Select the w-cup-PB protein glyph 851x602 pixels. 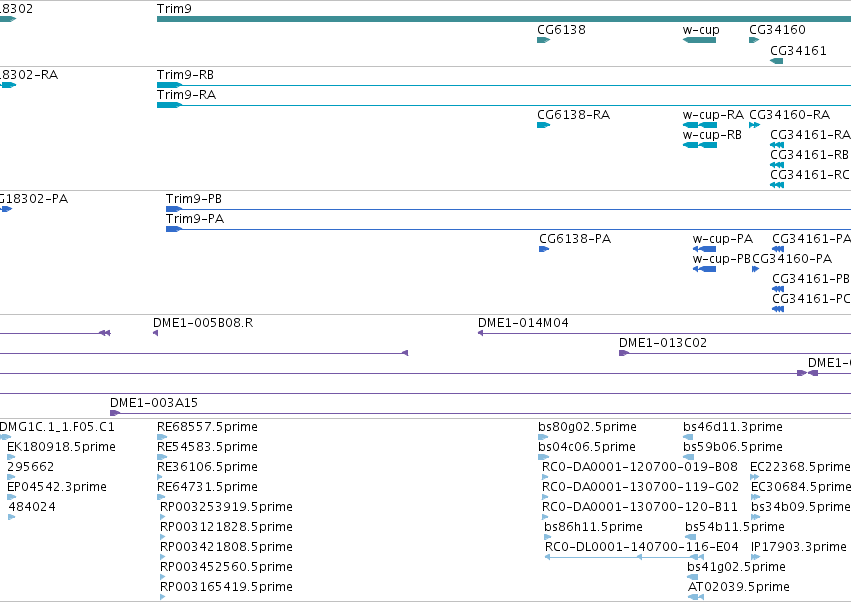pos(704,269)
